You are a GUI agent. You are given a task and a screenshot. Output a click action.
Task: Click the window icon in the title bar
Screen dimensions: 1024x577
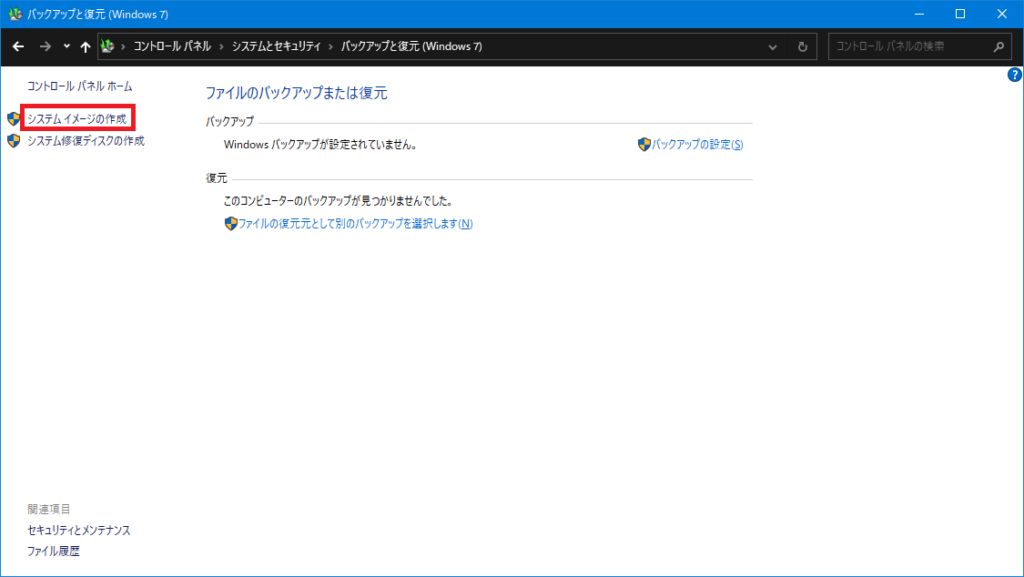coord(14,14)
